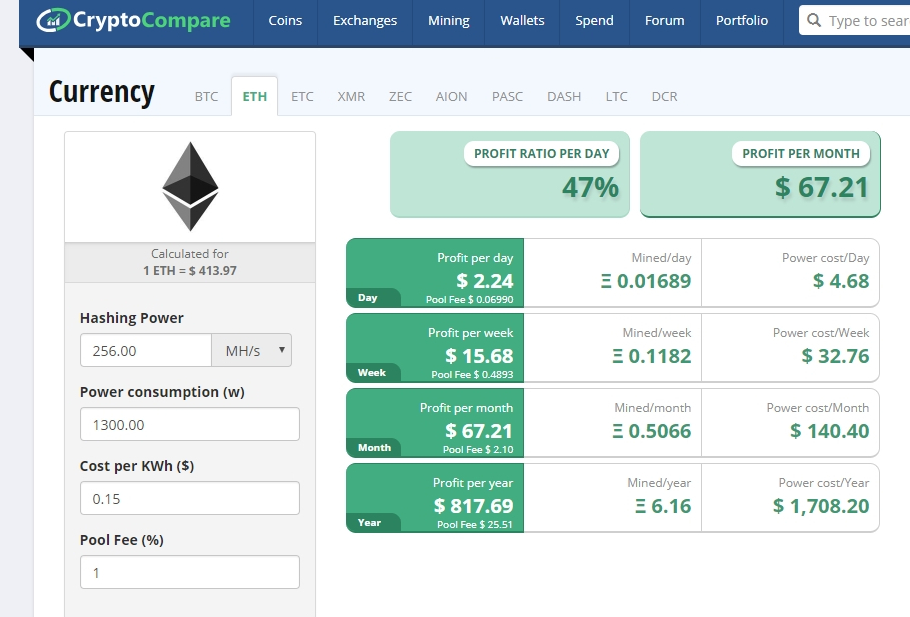Click the Week label badge
Screen dimensions: 910x617
[373, 373]
